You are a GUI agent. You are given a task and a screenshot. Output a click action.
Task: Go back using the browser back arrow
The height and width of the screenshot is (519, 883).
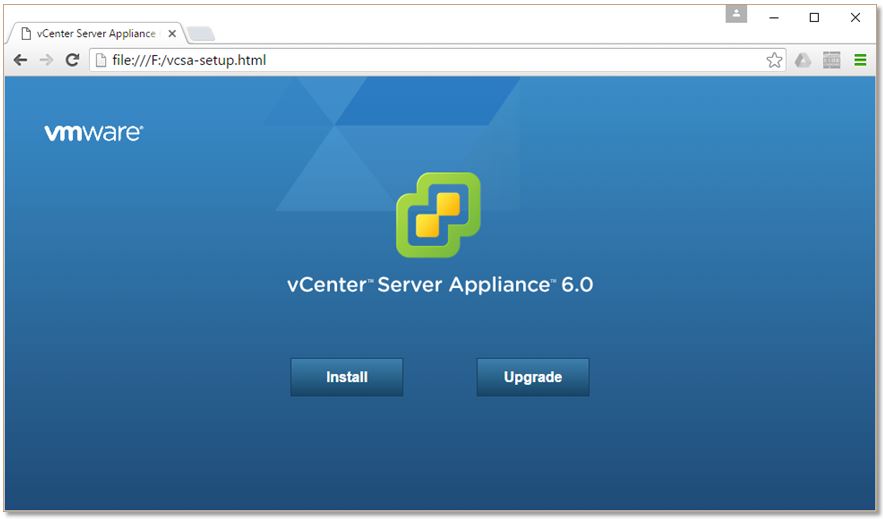coord(20,60)
